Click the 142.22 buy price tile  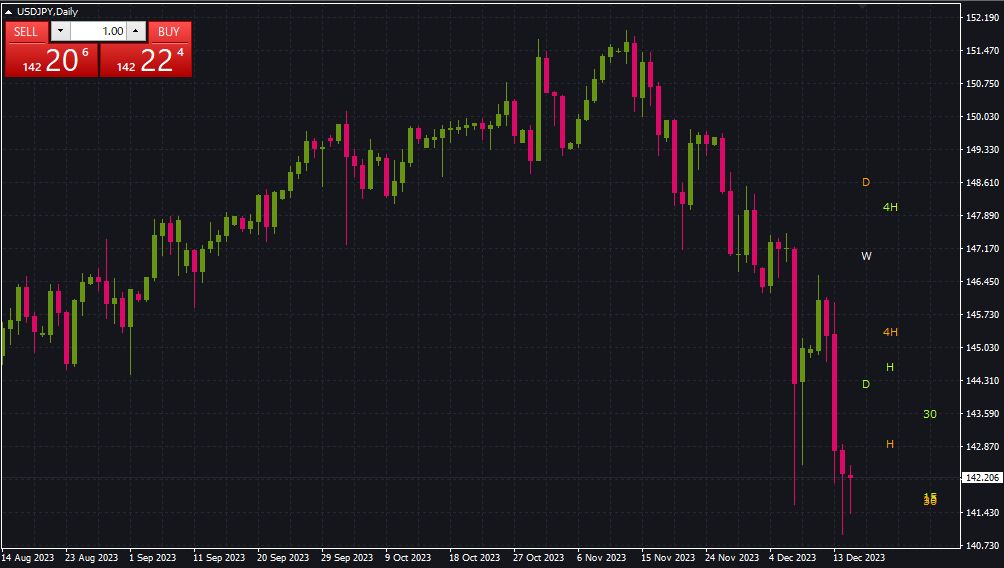tap(144, 60)
